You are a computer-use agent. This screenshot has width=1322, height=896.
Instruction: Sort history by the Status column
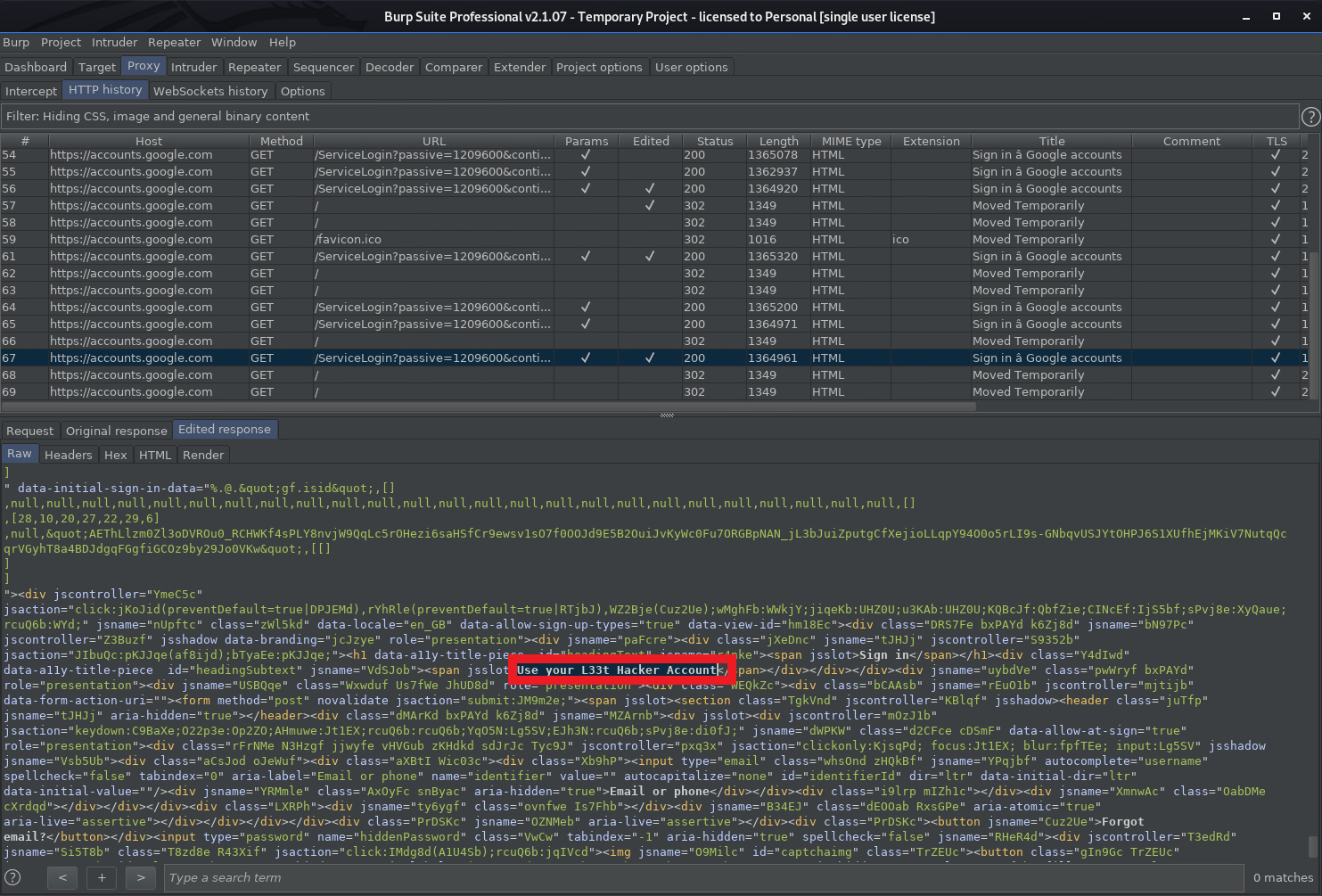point(715,141)
